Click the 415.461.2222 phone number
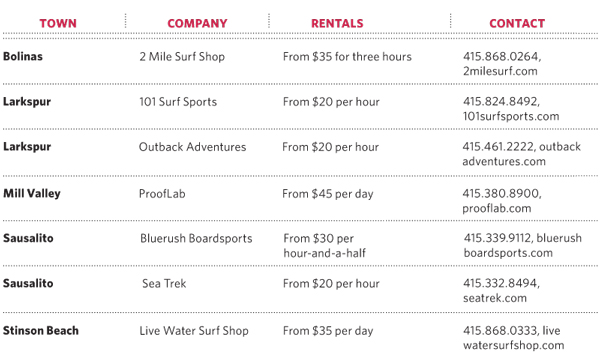 pyautogui.click(x=498, y=147)
